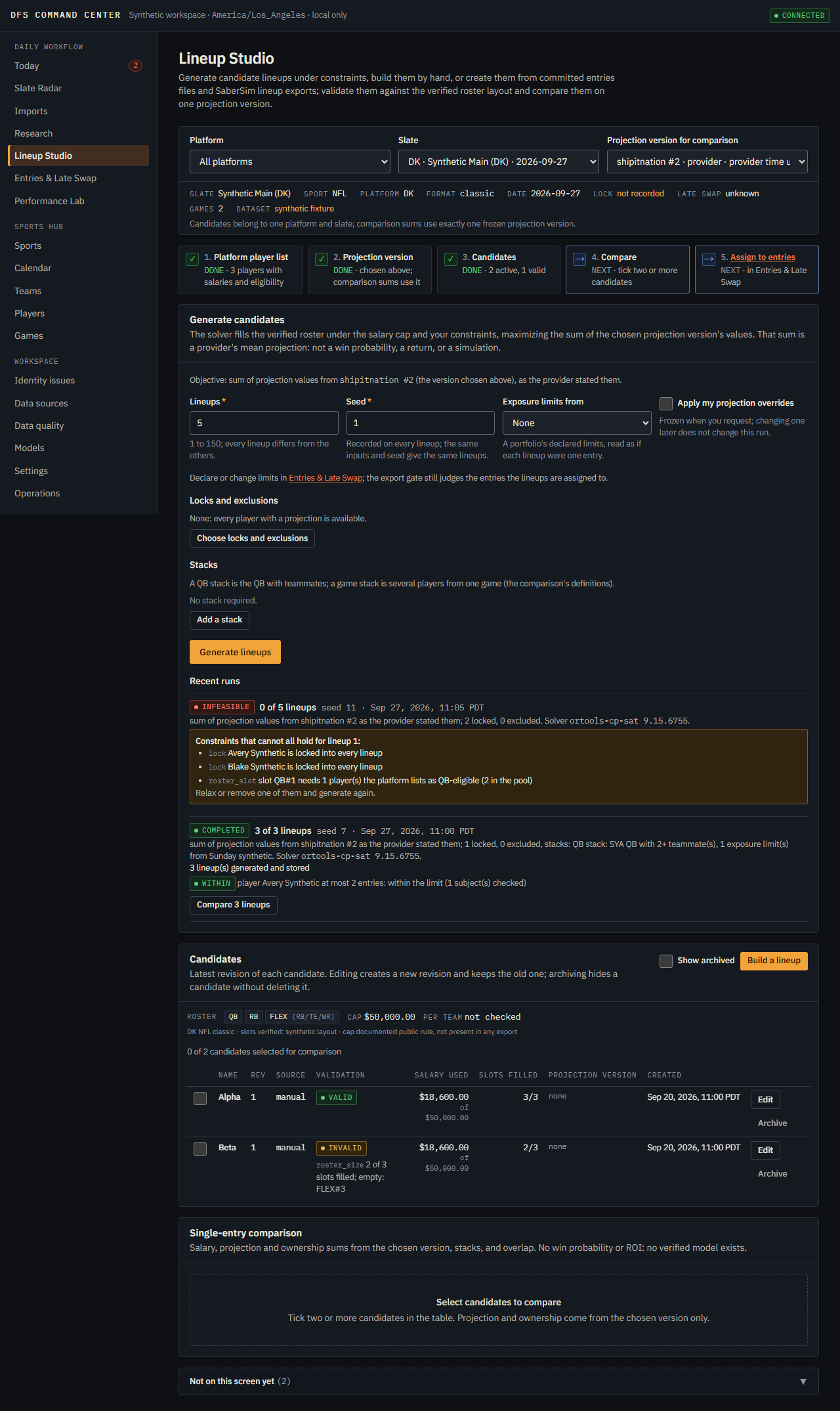Click the CONNECTED status indicator
The height and width of the screenshot is (1411, 840).
coord(799,15)
